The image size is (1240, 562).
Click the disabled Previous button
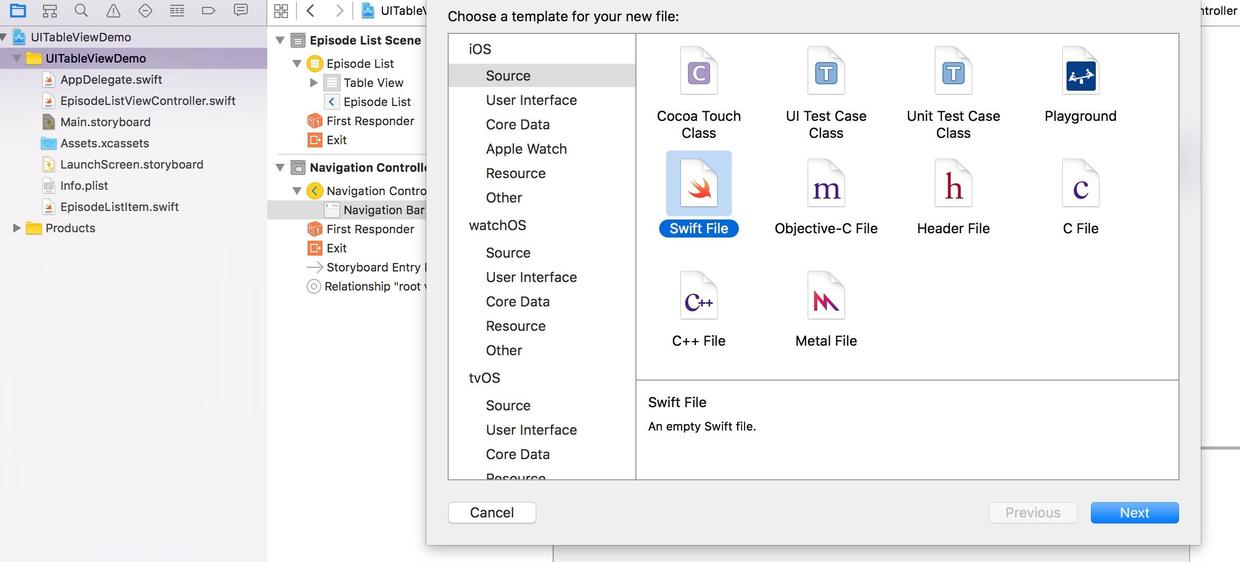point(1033,512)
